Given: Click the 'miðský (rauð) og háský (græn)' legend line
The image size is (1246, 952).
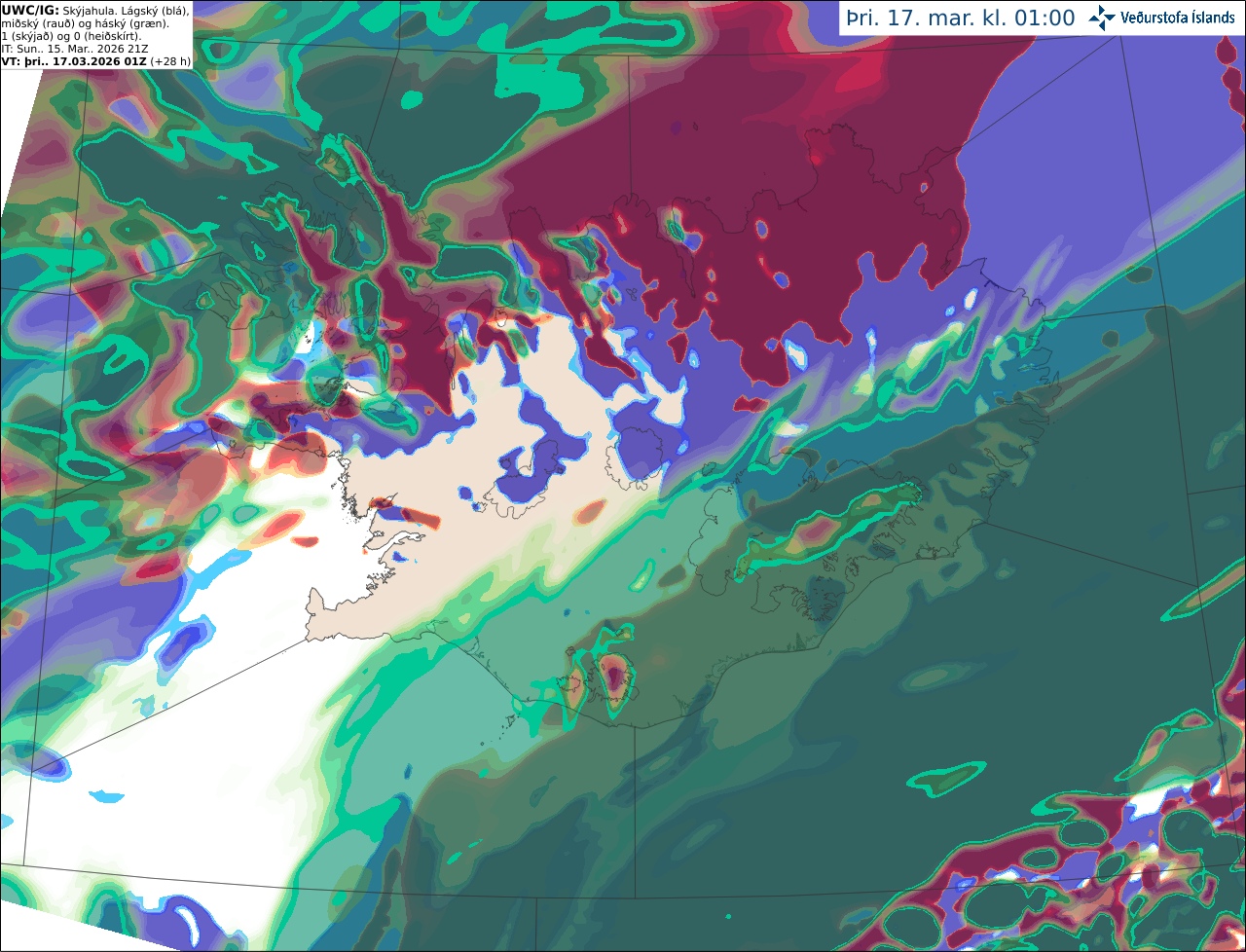Looking at the screenshot, I should pos(85,22).
